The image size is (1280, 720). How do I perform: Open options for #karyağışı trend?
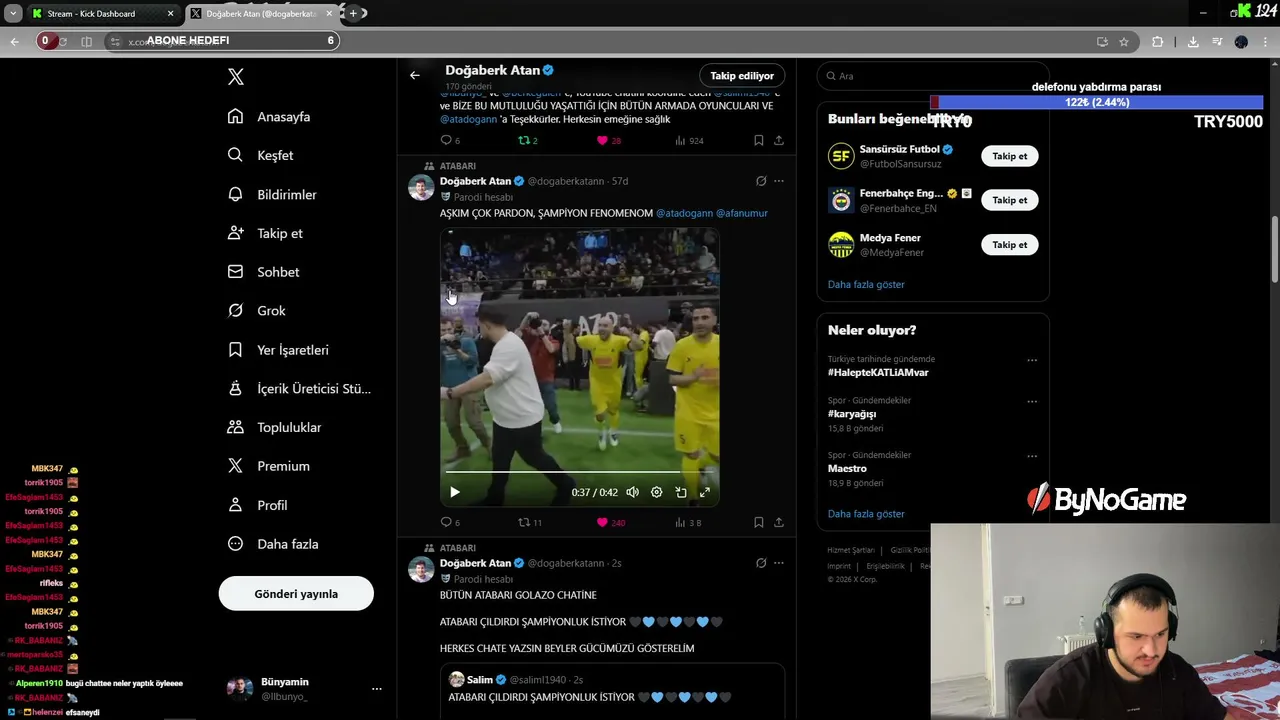(1032, 401)
